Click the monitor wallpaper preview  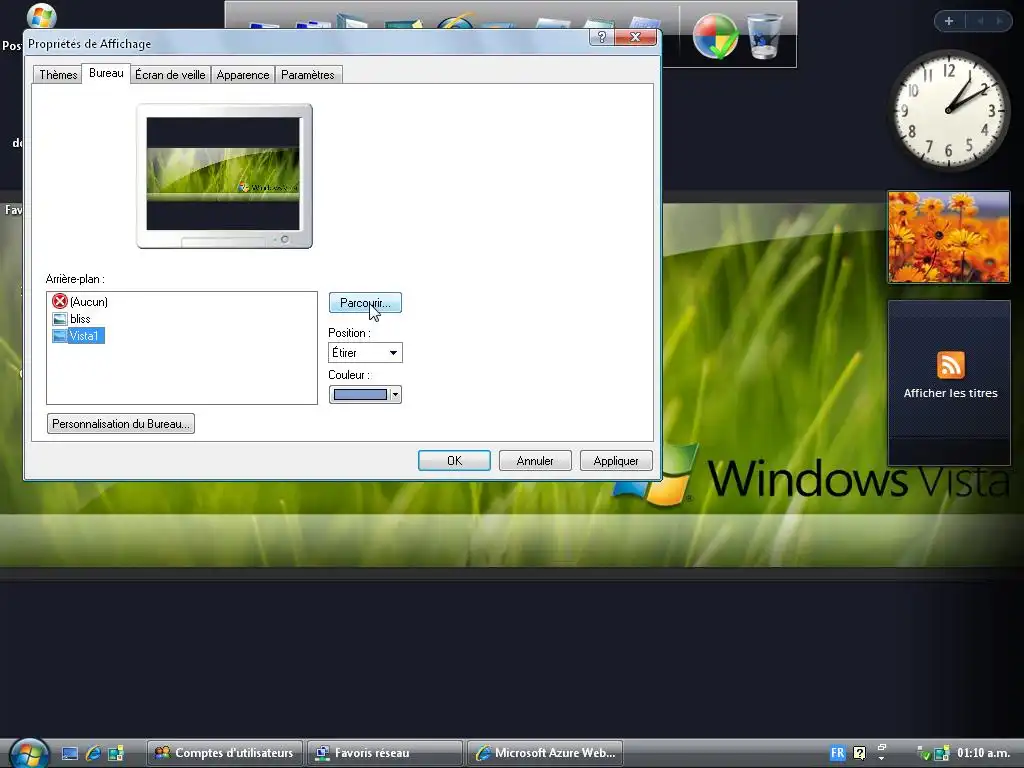point(224,176)
